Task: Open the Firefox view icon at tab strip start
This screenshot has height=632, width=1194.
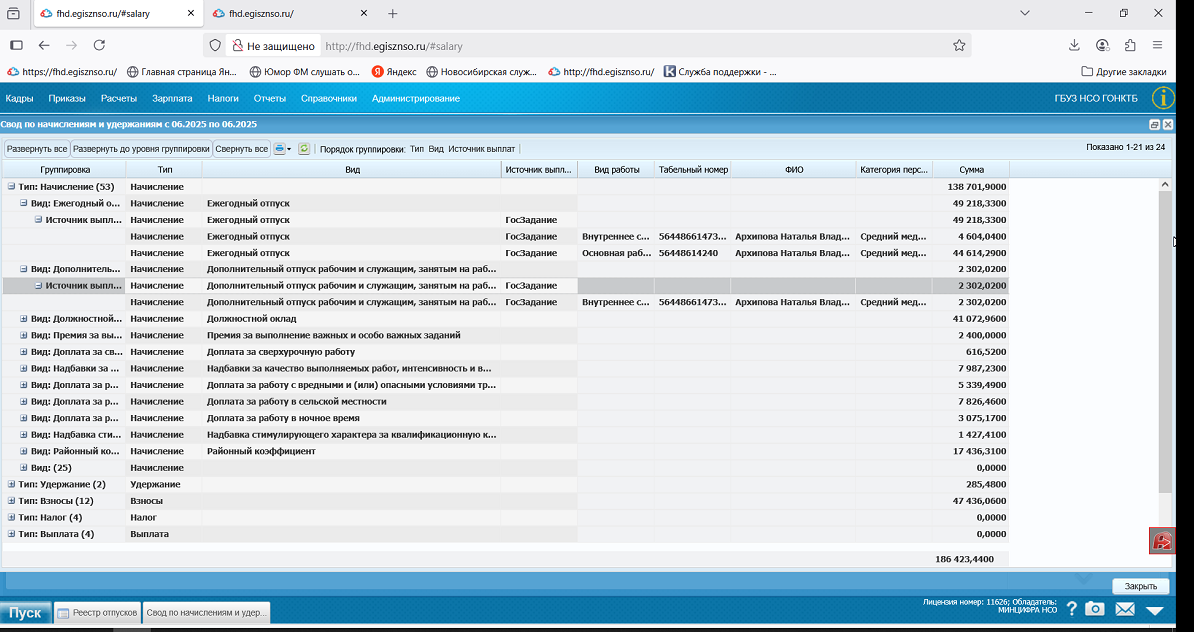Action: tap(13, 14)
